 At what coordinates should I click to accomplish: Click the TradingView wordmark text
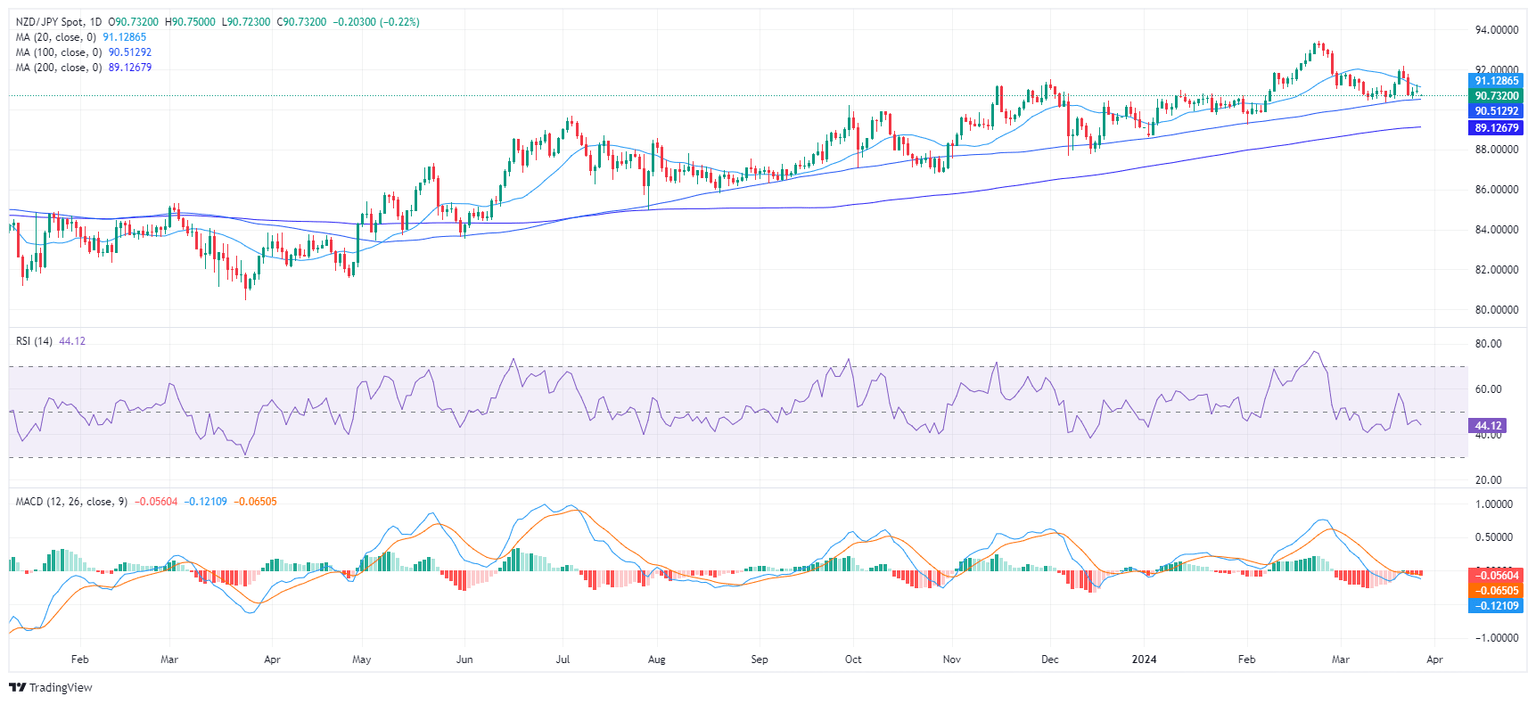pyautogui.click(x=58, y=688)
